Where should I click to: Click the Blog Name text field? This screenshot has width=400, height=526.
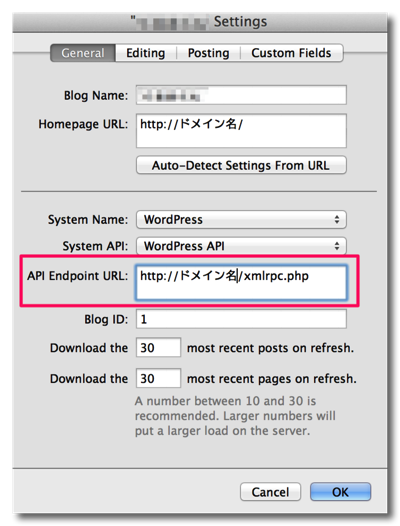pos(241,95)
